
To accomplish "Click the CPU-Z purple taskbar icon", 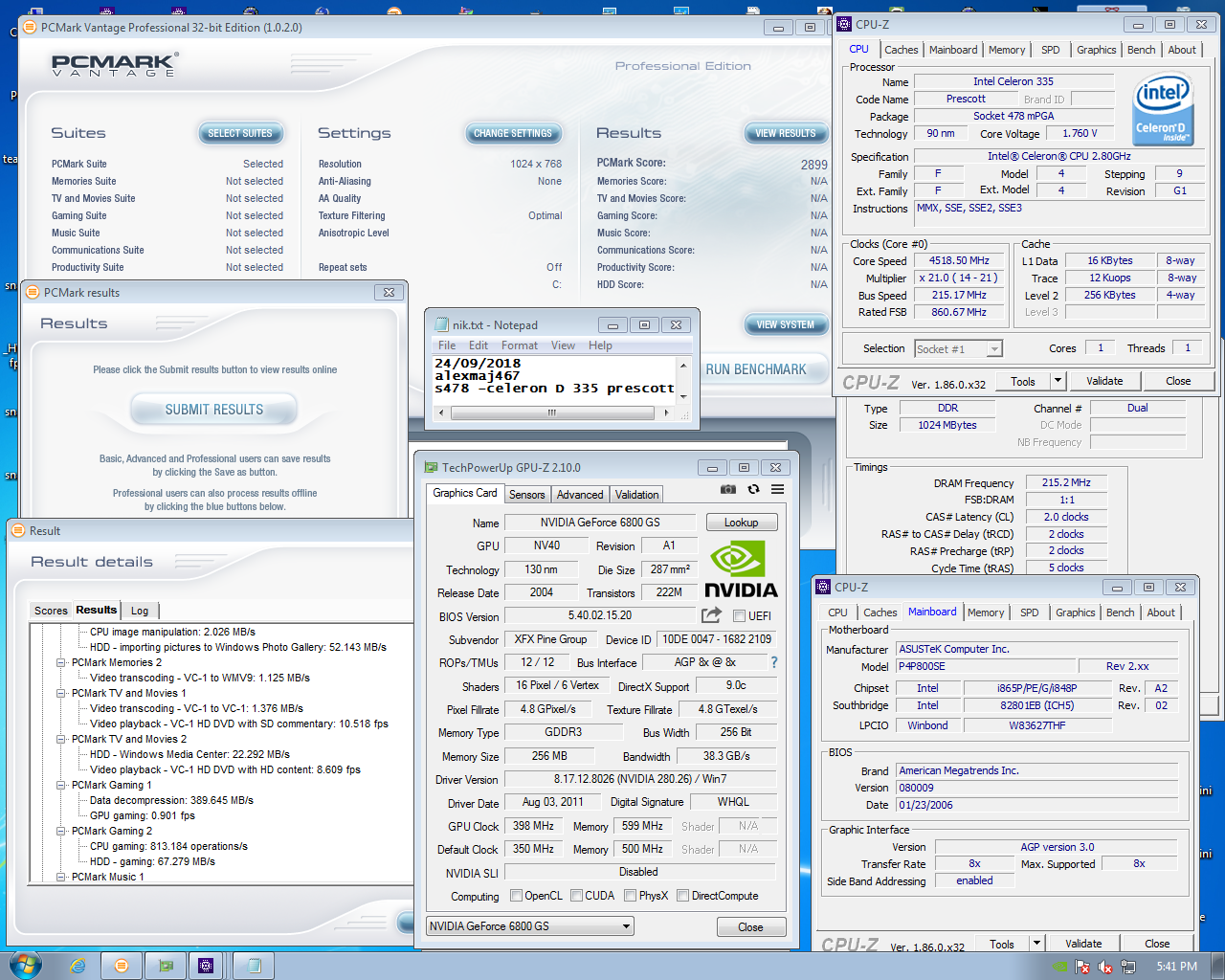I will 206,966.
